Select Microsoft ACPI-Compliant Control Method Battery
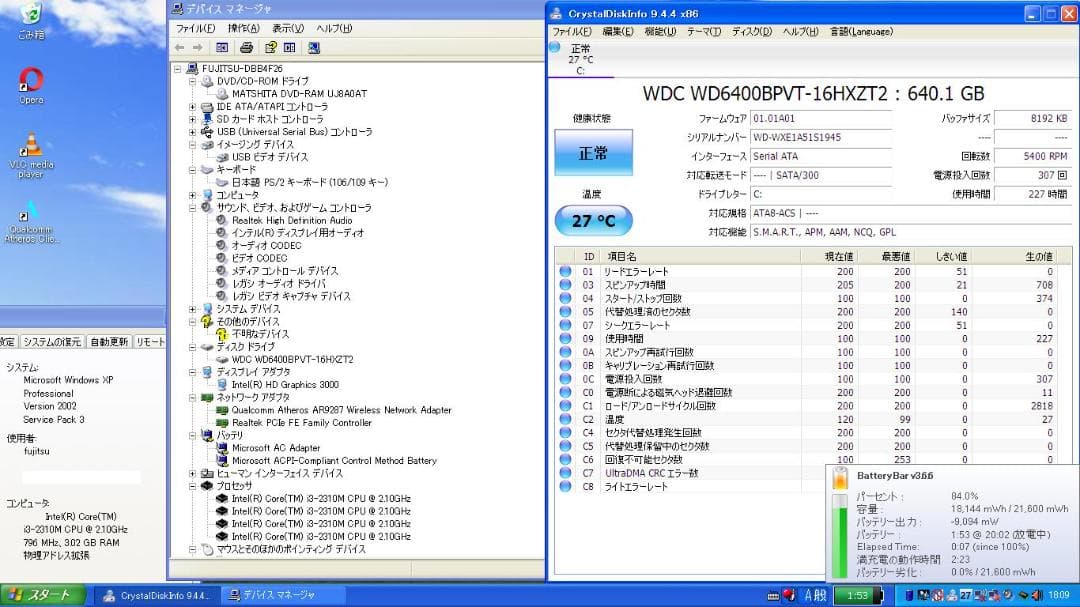 (334, 461)
